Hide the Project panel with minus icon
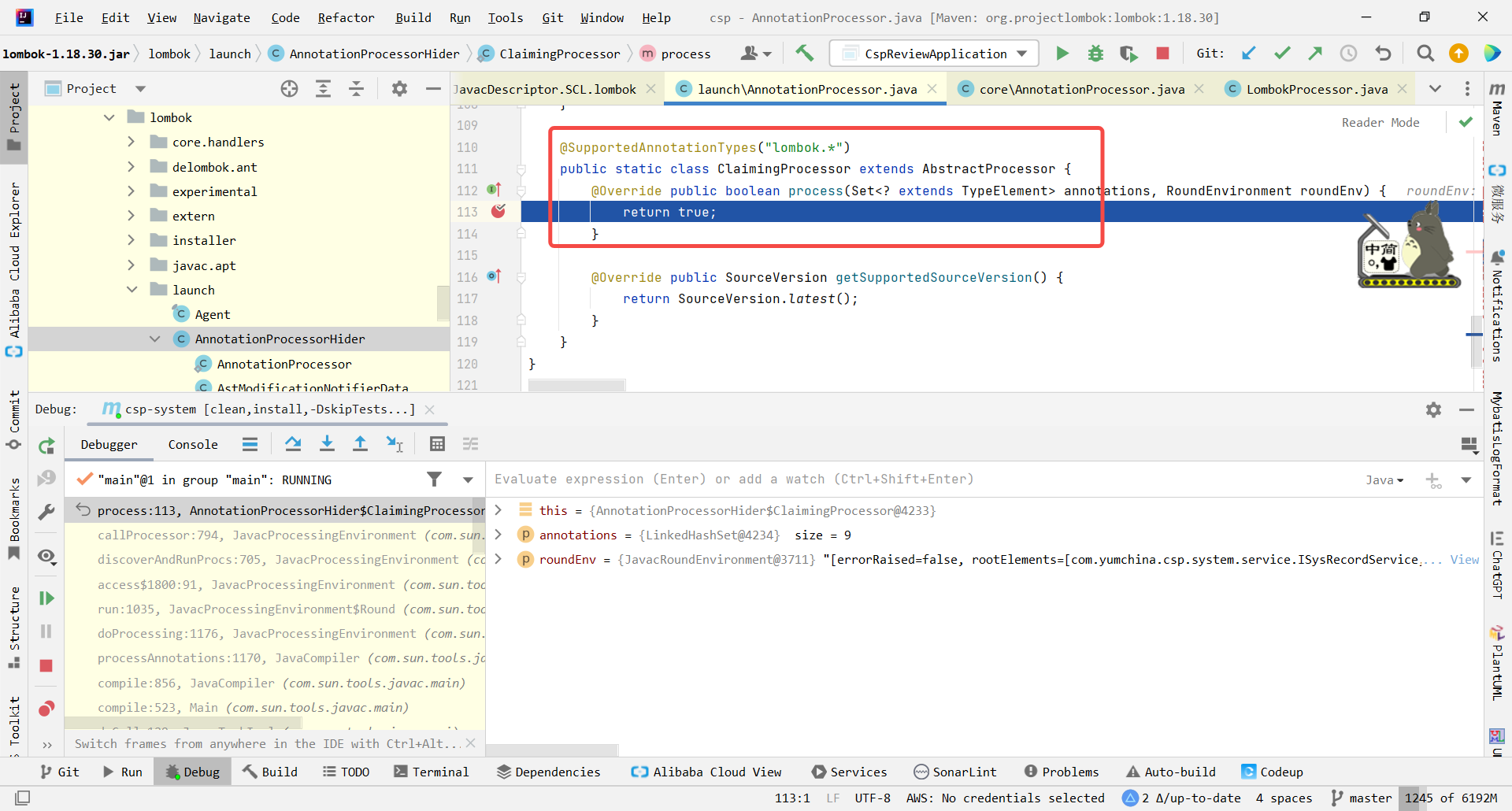The height and width of the screenshot is (811, 1512). click(x=433, y=89)
